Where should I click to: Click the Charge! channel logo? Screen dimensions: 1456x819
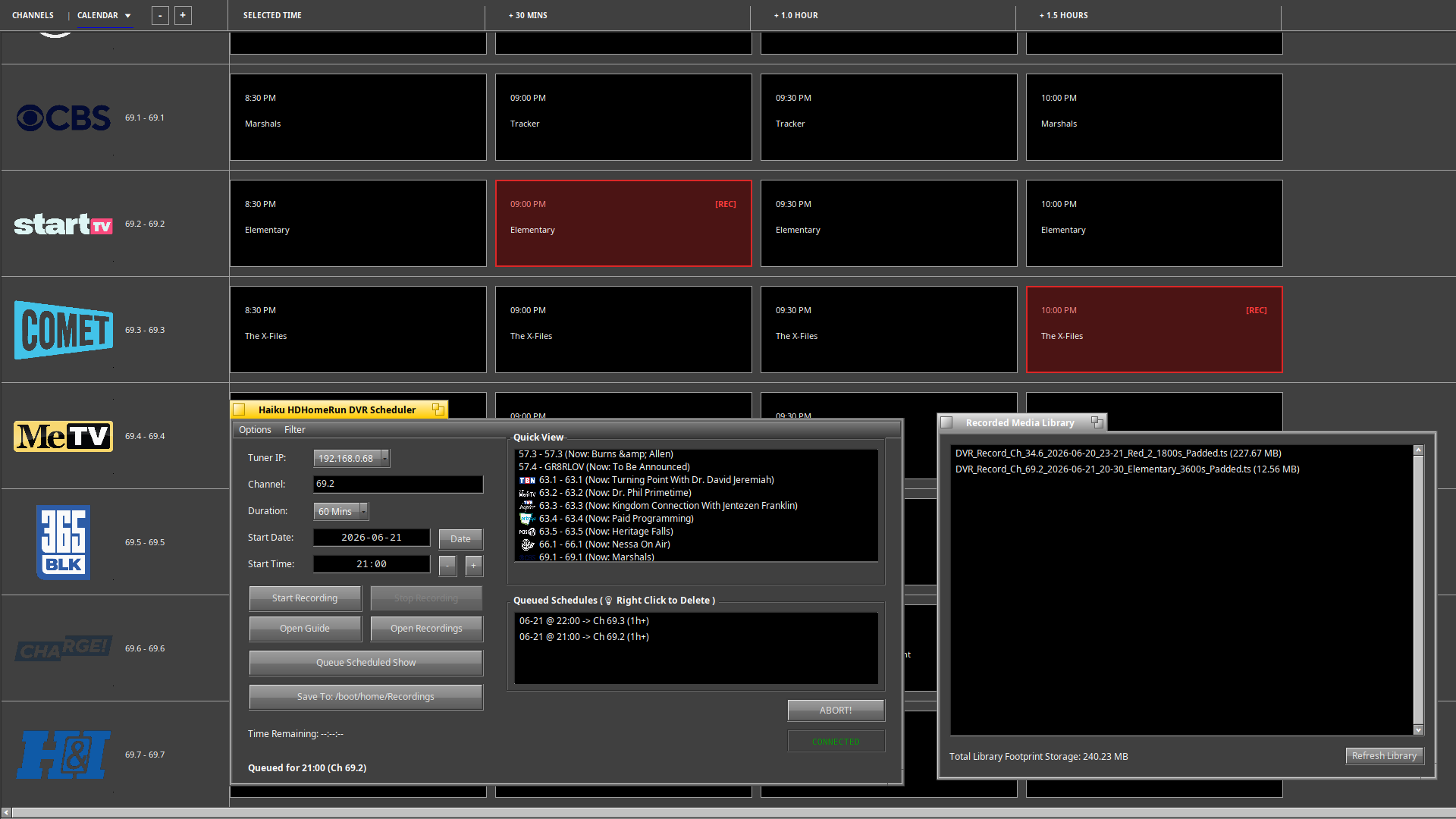pyautogui.click(x=64, y=648)
